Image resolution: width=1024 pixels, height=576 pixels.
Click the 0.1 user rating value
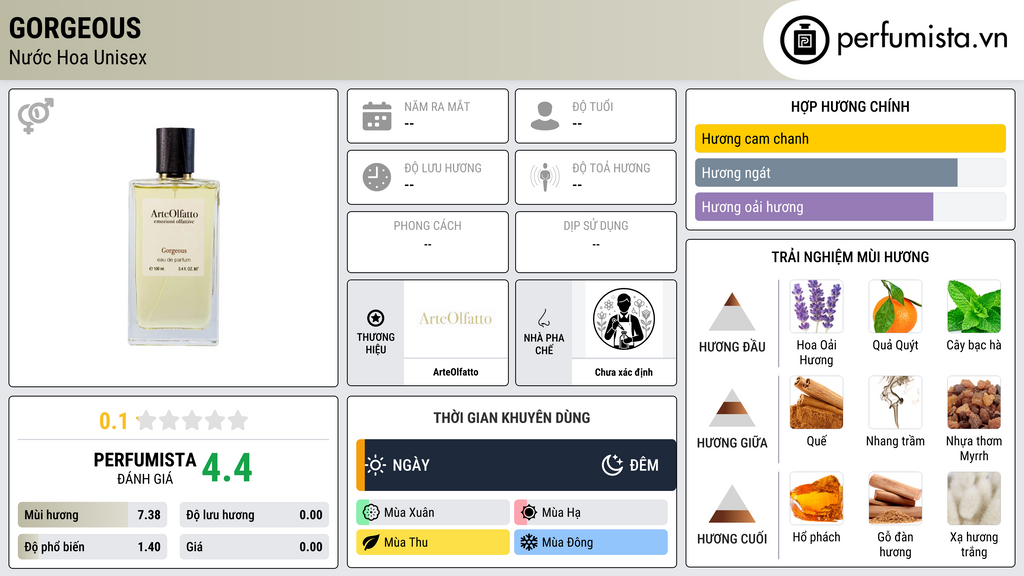pos(114,421)
